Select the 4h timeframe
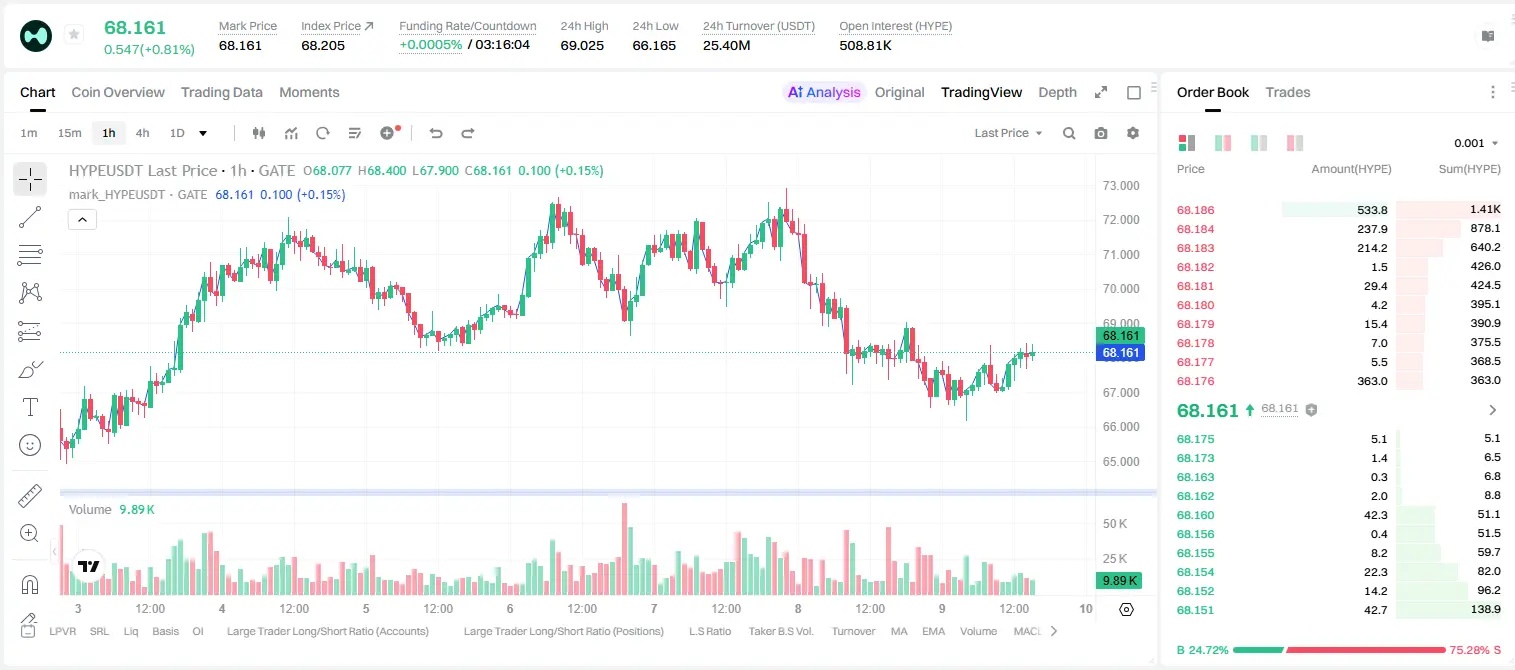This screenshot has width=1515, height=670. click(x=142, y=133)
